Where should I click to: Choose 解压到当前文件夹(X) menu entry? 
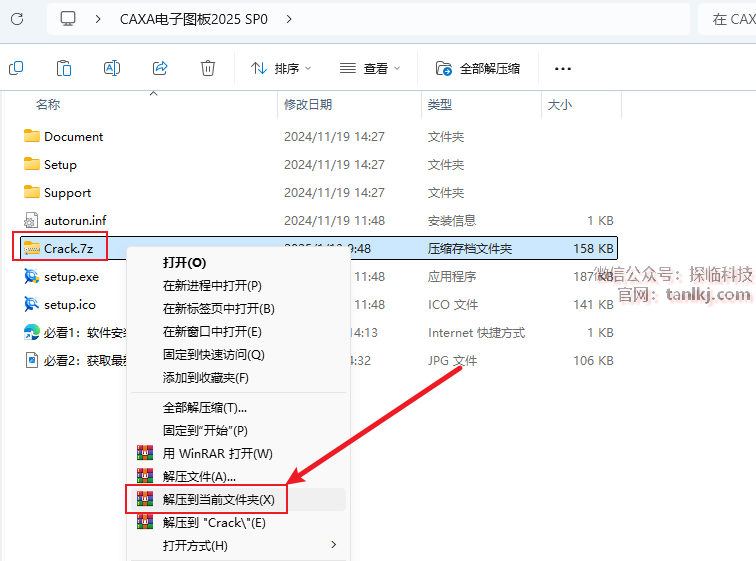(218, 499)
